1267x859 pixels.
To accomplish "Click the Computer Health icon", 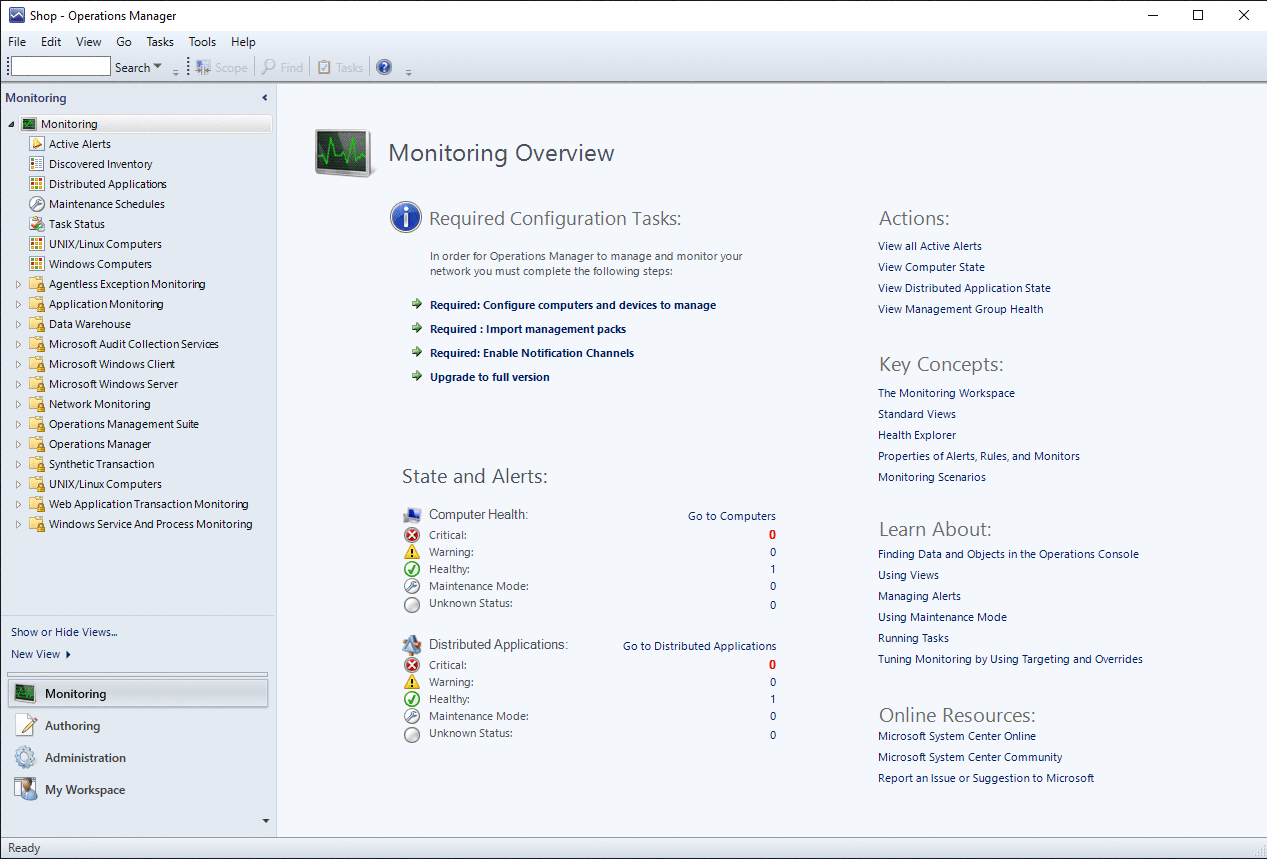I will 412,515.
